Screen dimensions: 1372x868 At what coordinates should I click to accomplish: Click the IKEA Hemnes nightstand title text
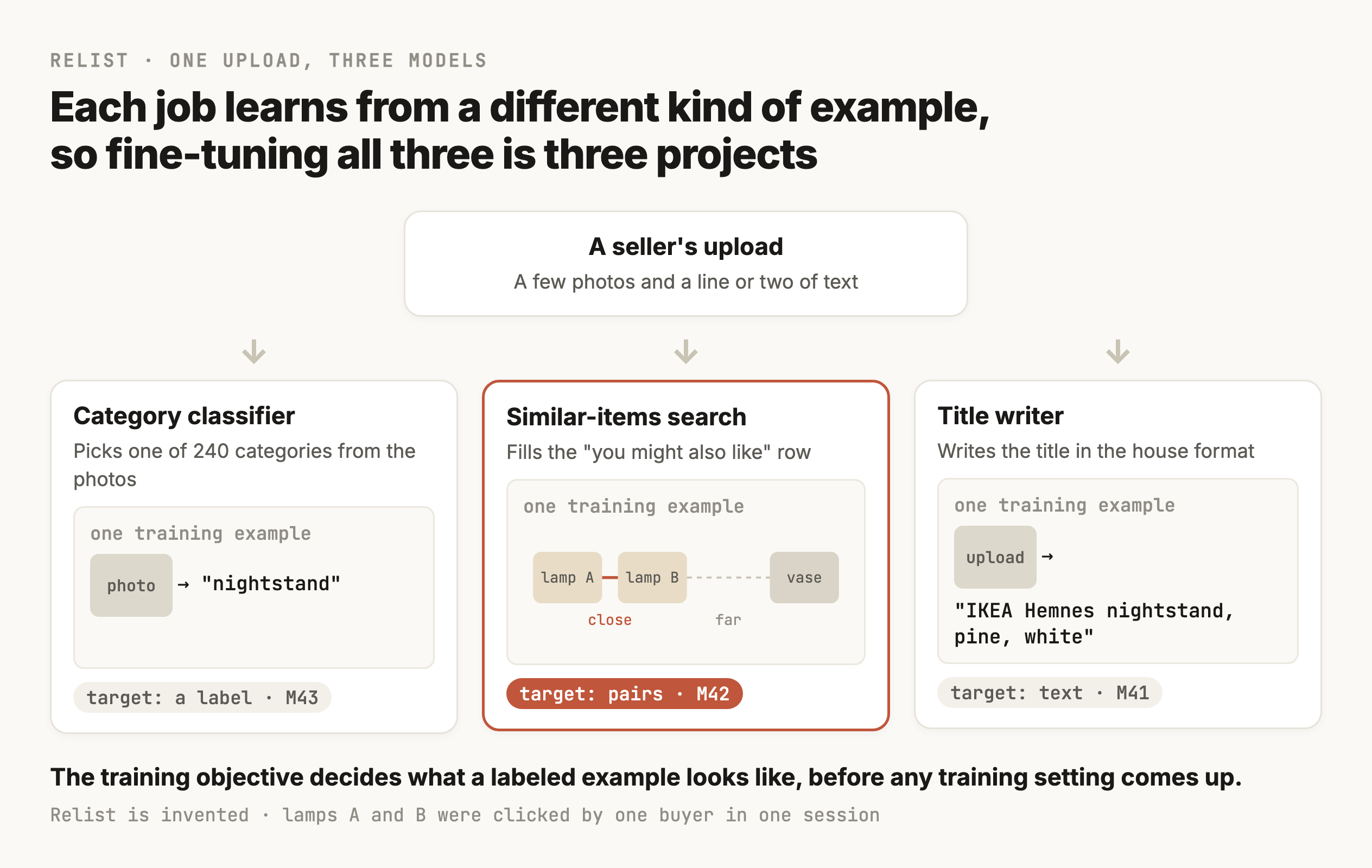coord(1094,623)
